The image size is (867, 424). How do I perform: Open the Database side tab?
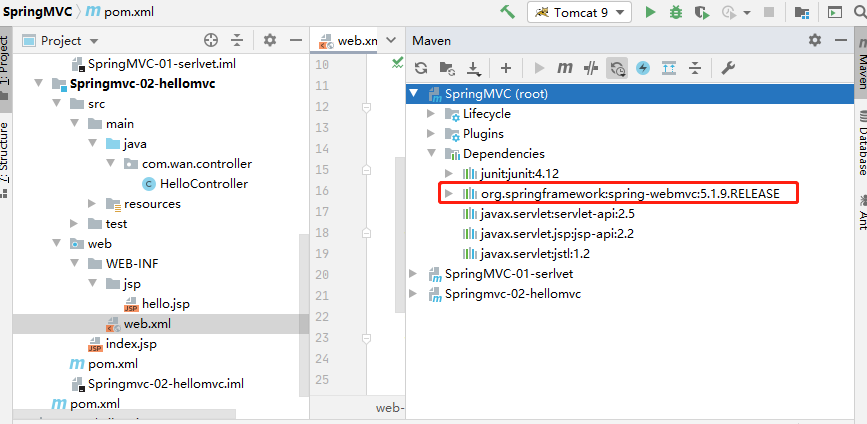point(861,143)
